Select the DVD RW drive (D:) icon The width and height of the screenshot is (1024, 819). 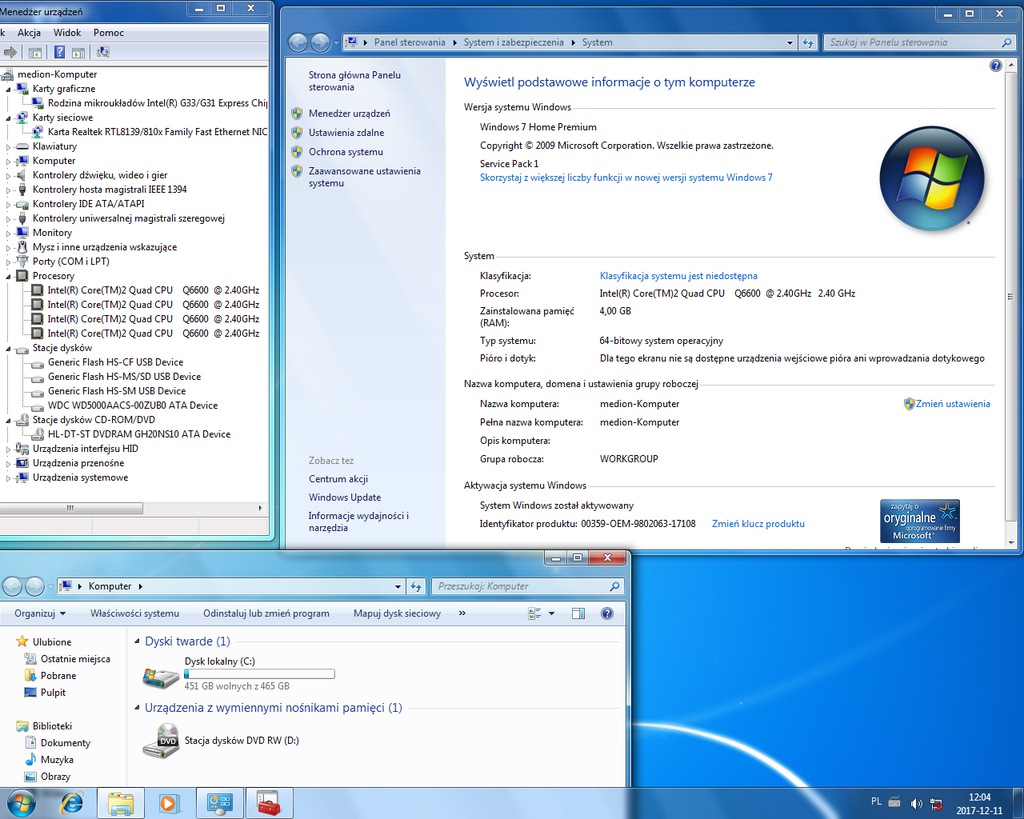(x=161, y=741)
